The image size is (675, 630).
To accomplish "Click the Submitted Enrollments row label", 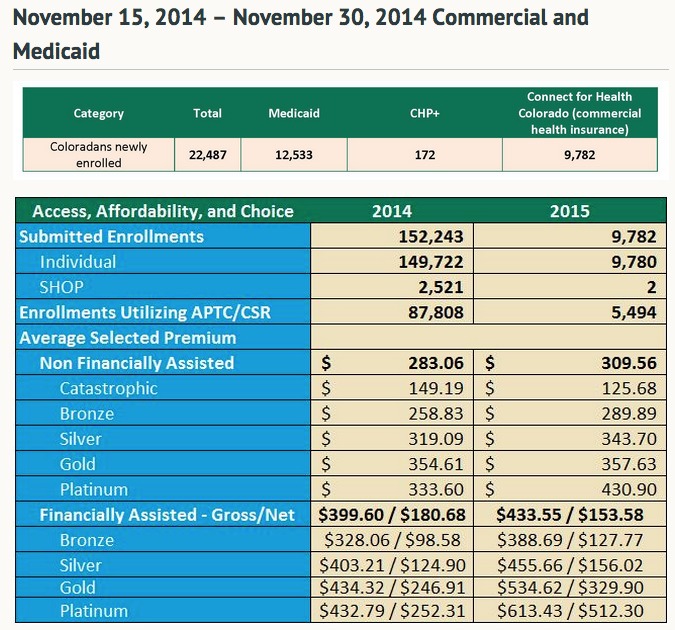I will (111, 237).
